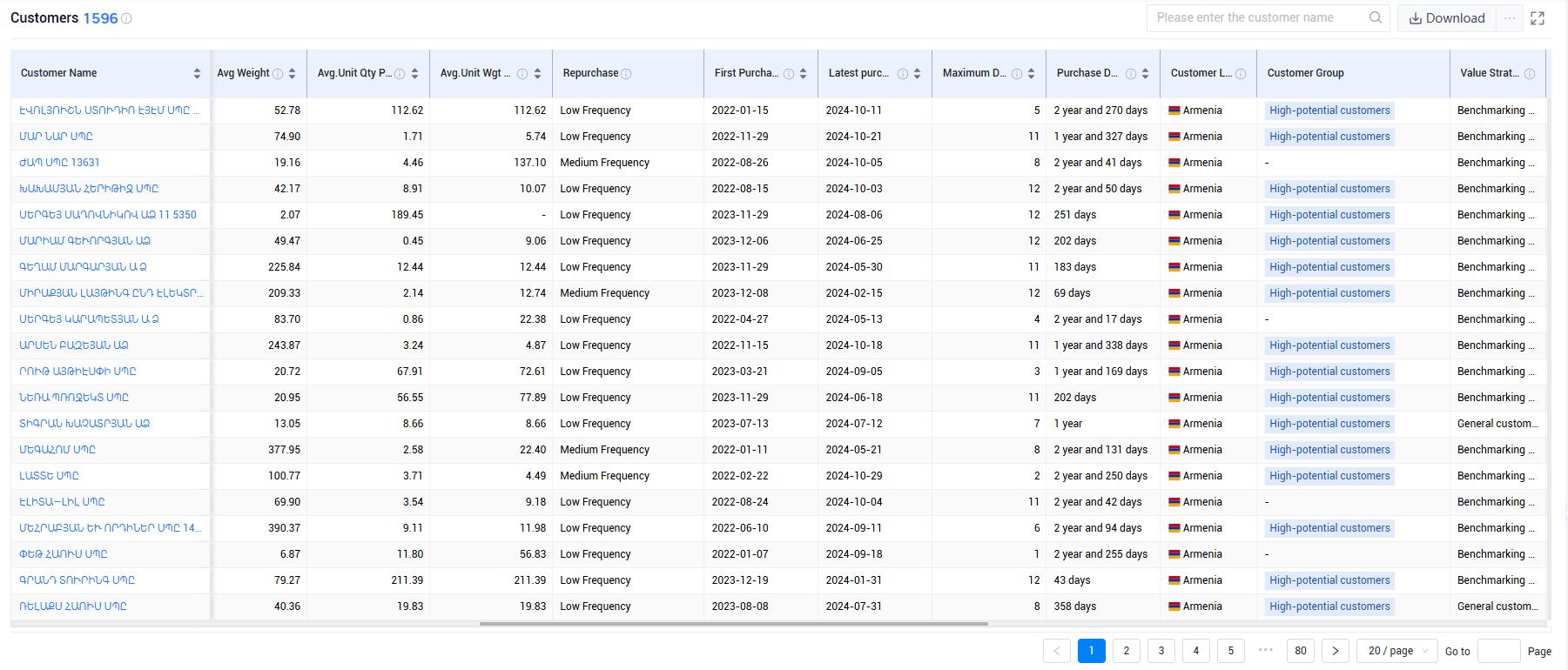The height and width of the screenshot is (670, 1568).
Task: Click Customer L... column info icon
Action: pyautogui.click(x=1241, y=74)
